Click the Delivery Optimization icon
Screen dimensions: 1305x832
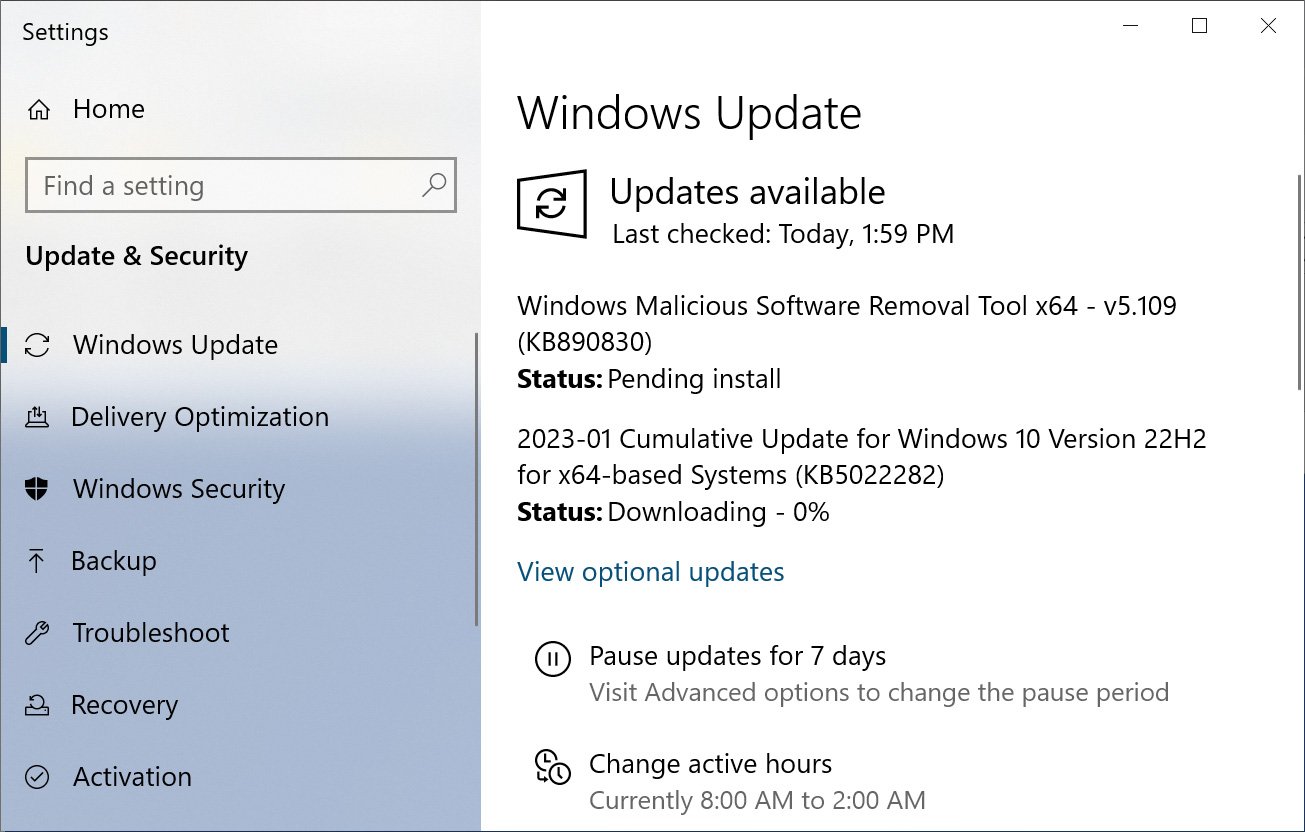37,417
